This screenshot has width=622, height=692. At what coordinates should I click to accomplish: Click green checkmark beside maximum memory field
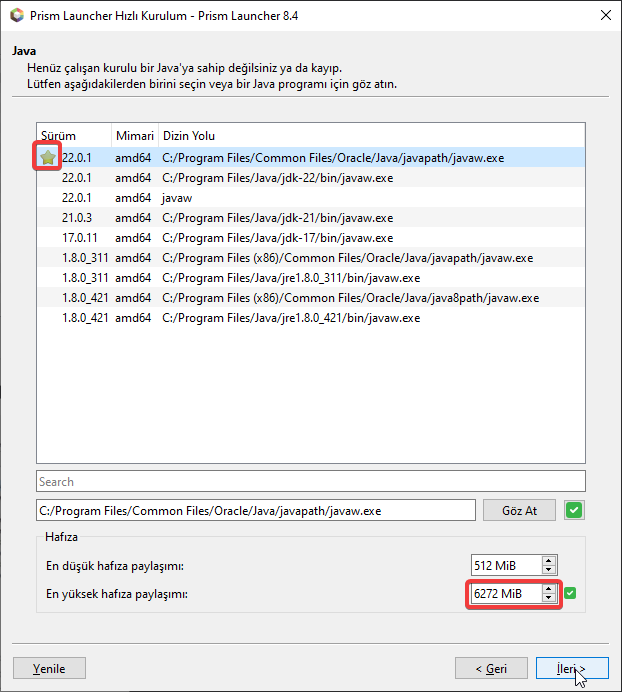[570, 593]
